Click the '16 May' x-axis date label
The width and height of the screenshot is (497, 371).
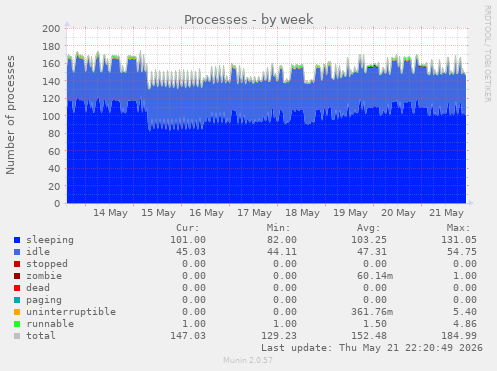tap(206, 213)
